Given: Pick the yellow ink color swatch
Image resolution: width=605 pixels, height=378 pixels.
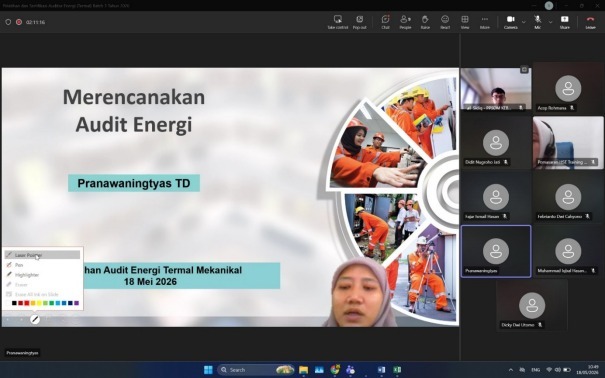Looking at the screenshot, I should 39,303.
